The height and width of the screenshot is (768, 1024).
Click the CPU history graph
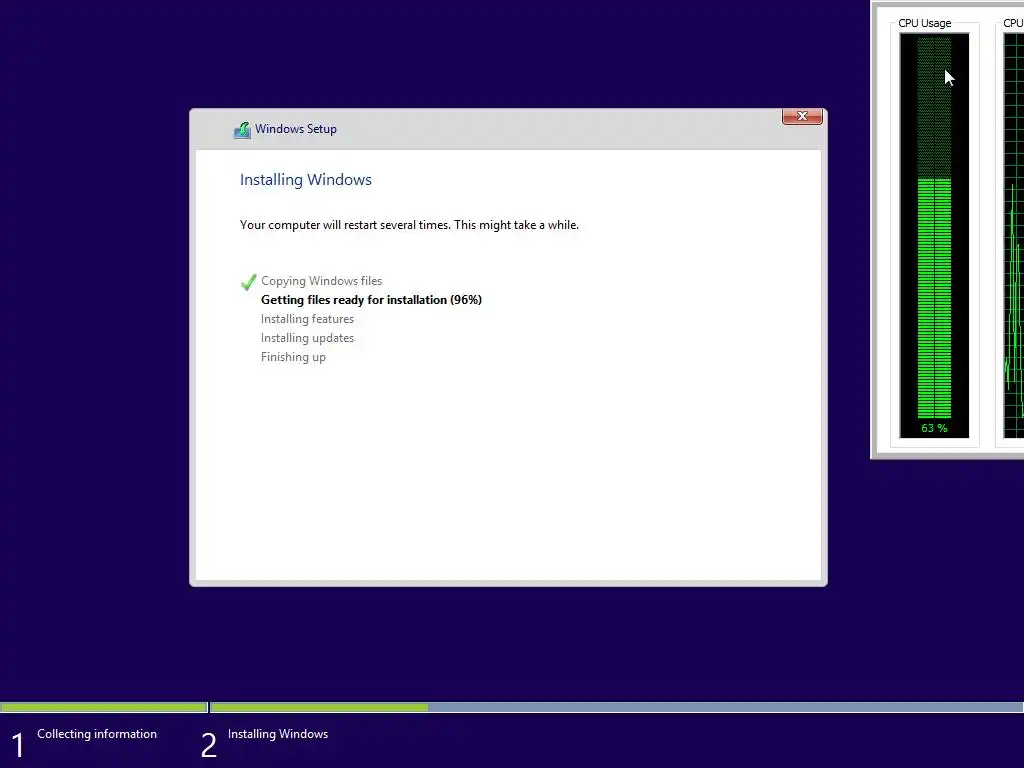[1014, 235]
